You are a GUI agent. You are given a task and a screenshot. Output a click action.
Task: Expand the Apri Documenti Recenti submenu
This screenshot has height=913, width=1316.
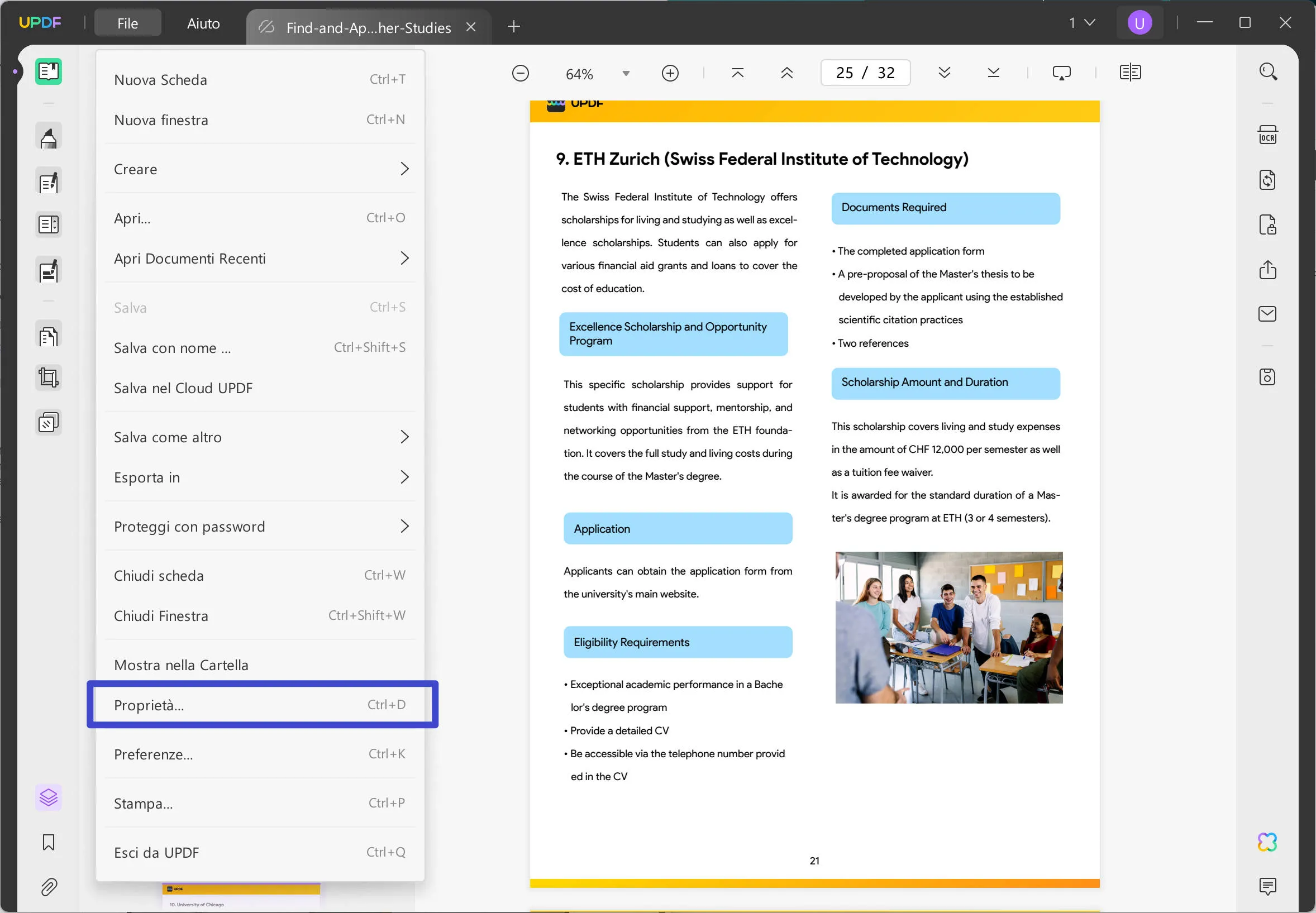[260, 259]
